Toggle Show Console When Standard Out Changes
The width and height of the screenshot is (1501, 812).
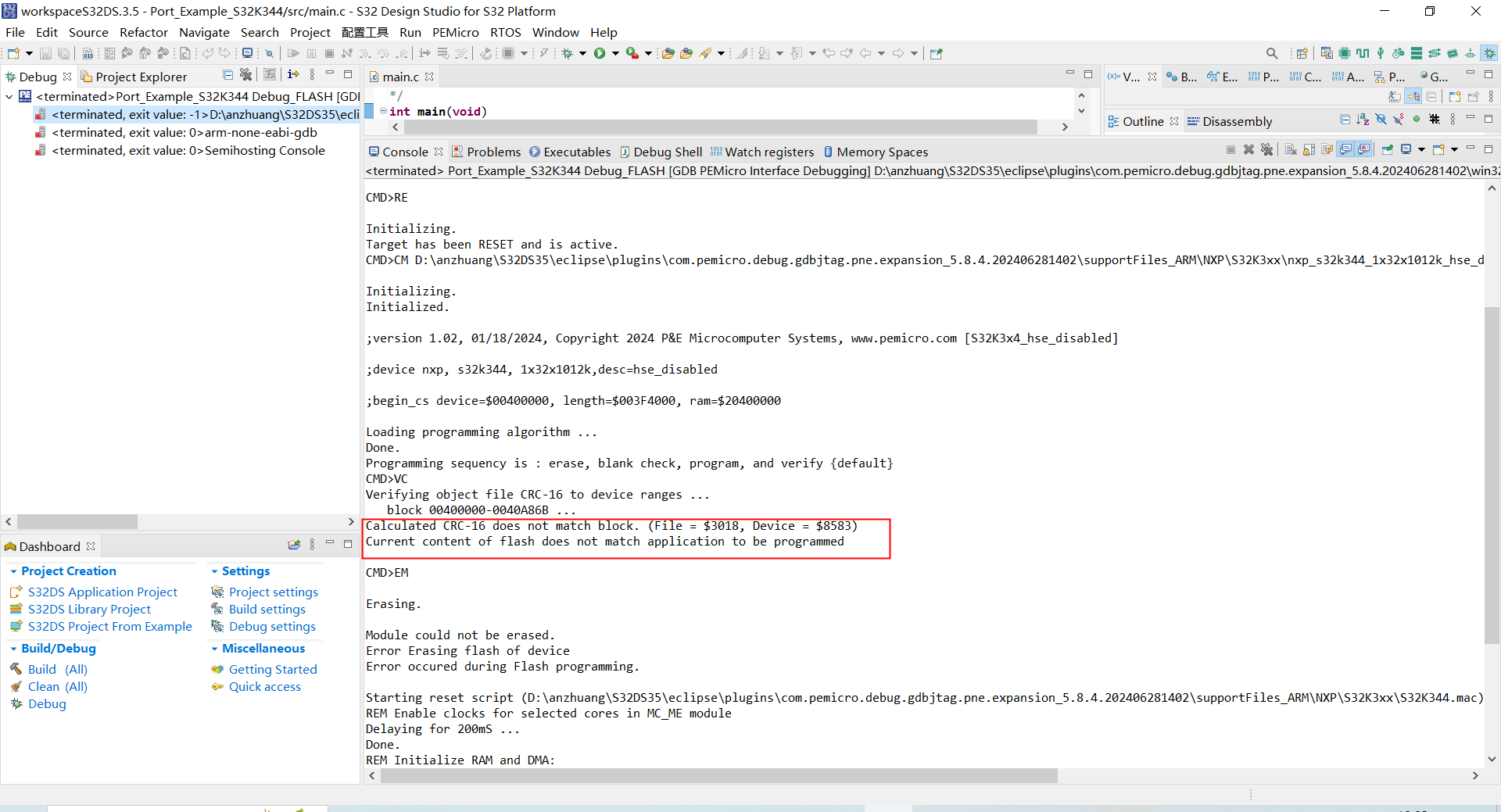pos(1346,149)
